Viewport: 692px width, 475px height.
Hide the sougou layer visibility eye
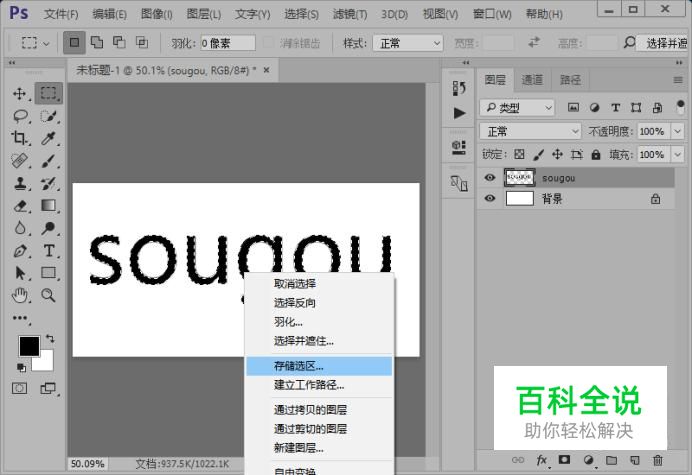click(489, 177)
